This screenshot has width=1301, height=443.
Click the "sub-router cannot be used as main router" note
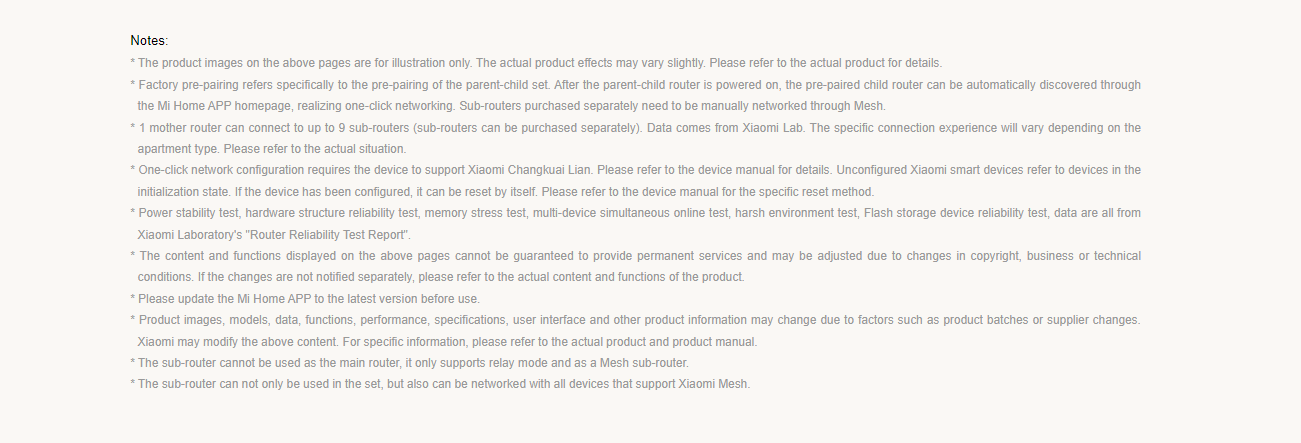(x=410, y=363)
